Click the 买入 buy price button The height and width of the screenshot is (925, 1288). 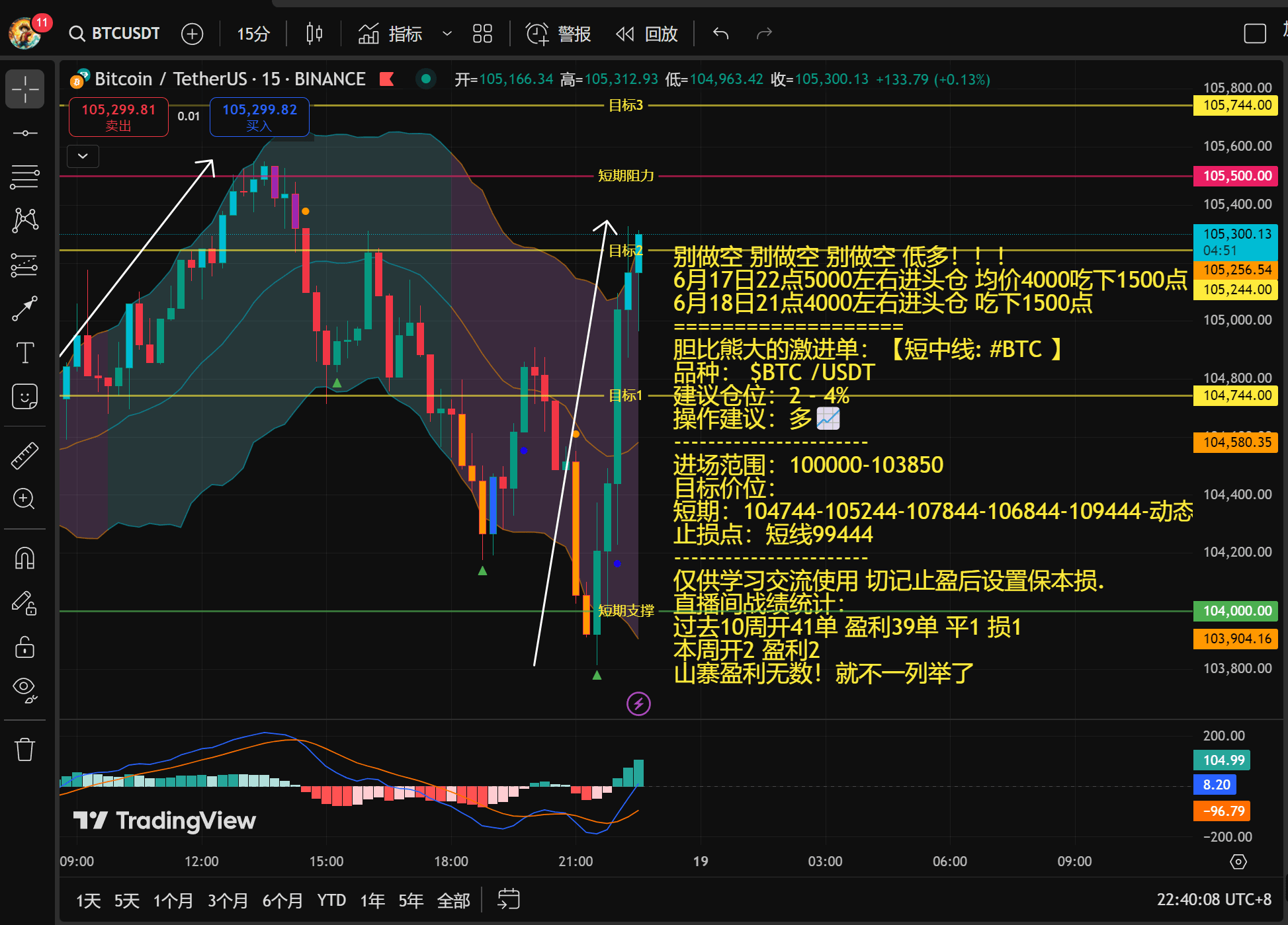pos(259,117)
